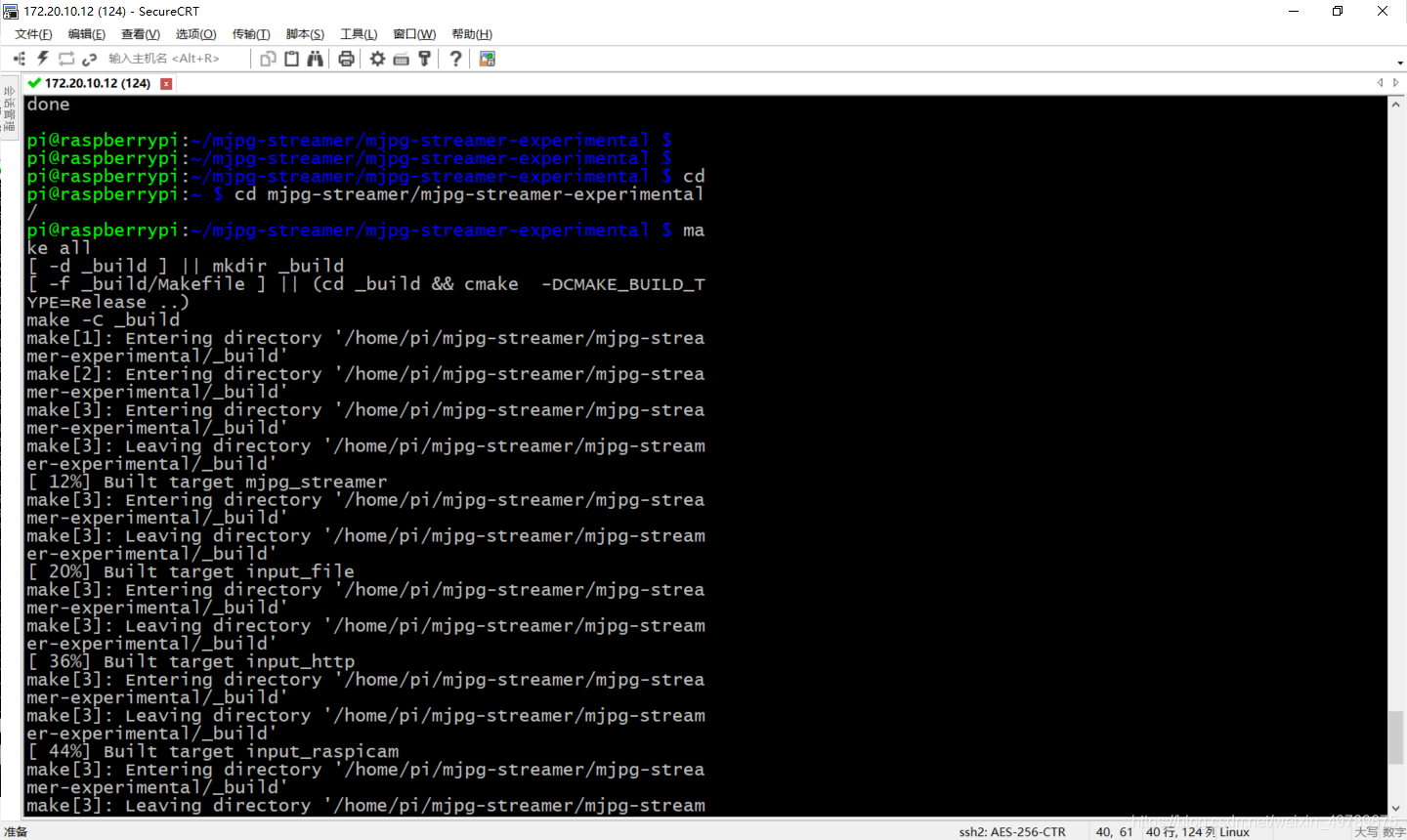
Task: Open the 选项(O) menu
Action: tap(196, 34)
